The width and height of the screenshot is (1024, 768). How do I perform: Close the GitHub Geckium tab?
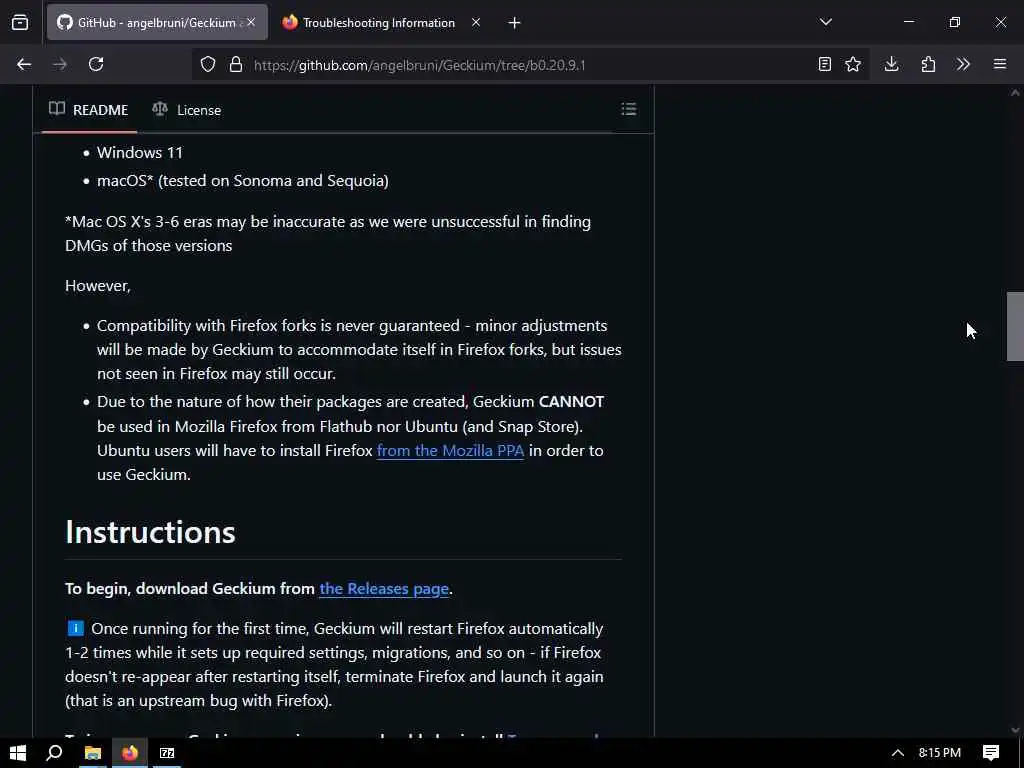tap(251, 22)
